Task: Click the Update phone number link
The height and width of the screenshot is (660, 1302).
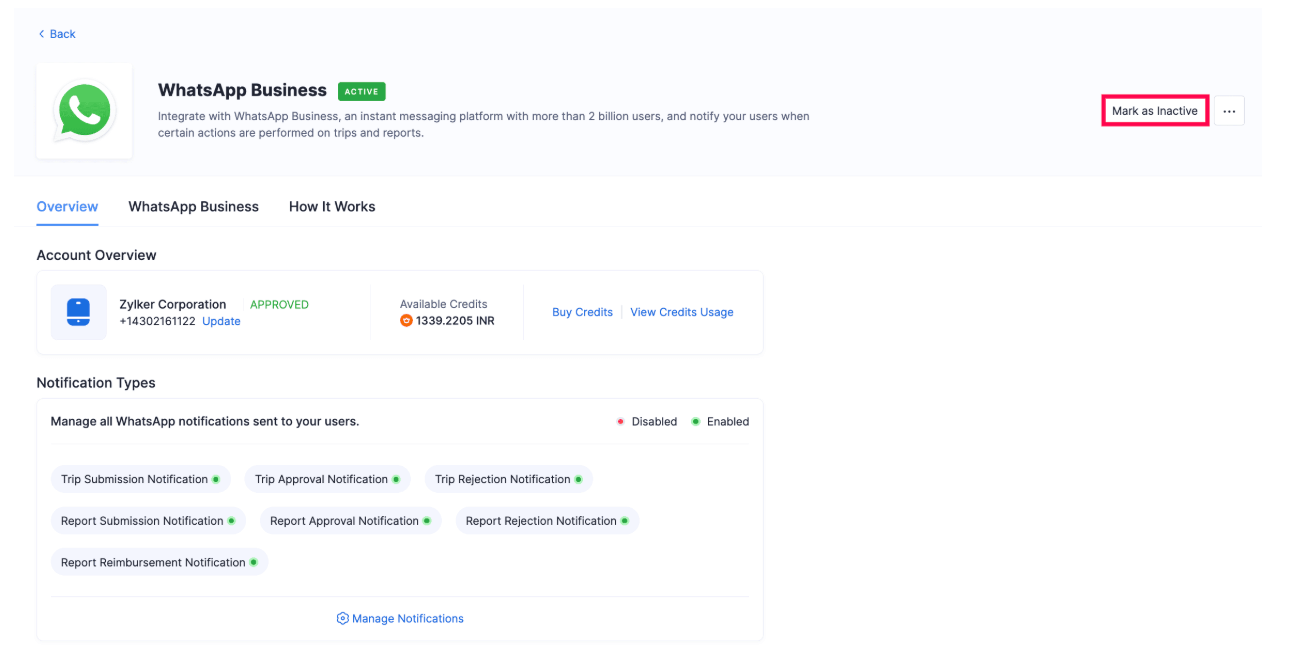Action: pyautogui.click(x=221, y=321)
